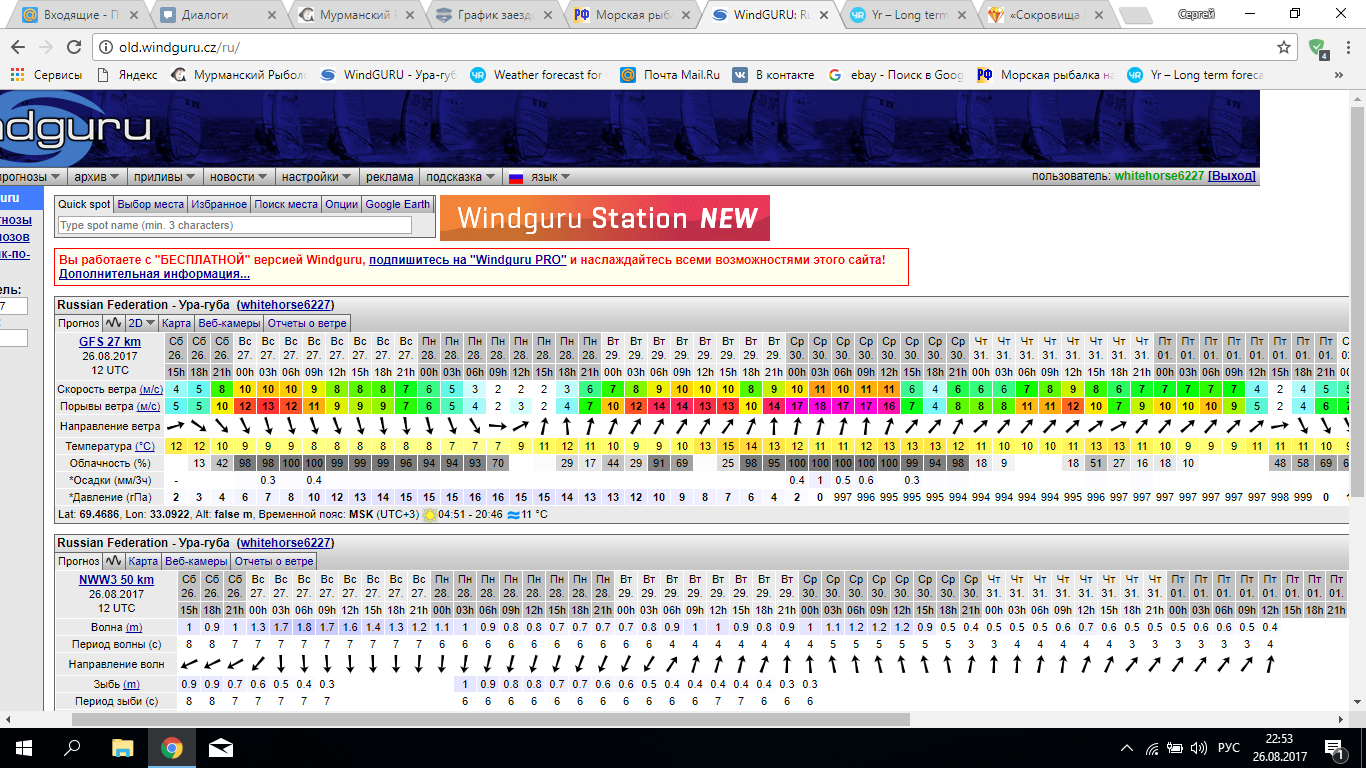Click the graph wave icon in GFS forecast

click(114, 323)
